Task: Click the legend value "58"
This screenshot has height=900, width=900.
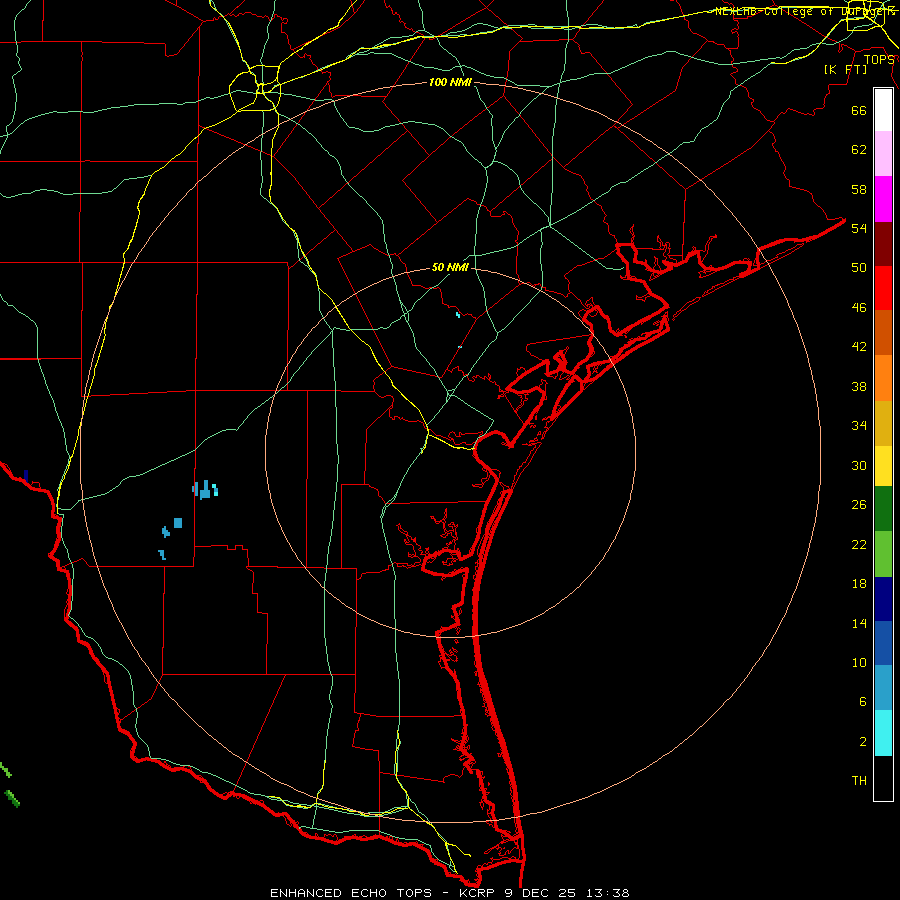Action: click(859, 189)
